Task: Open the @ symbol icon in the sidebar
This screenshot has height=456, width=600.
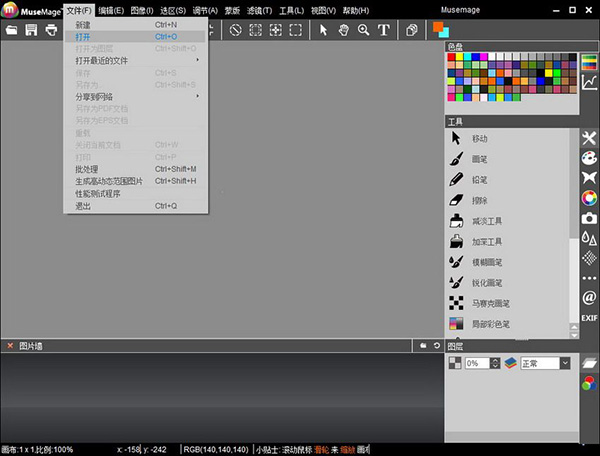Action: pyautogui.click(x=589, y=297)
